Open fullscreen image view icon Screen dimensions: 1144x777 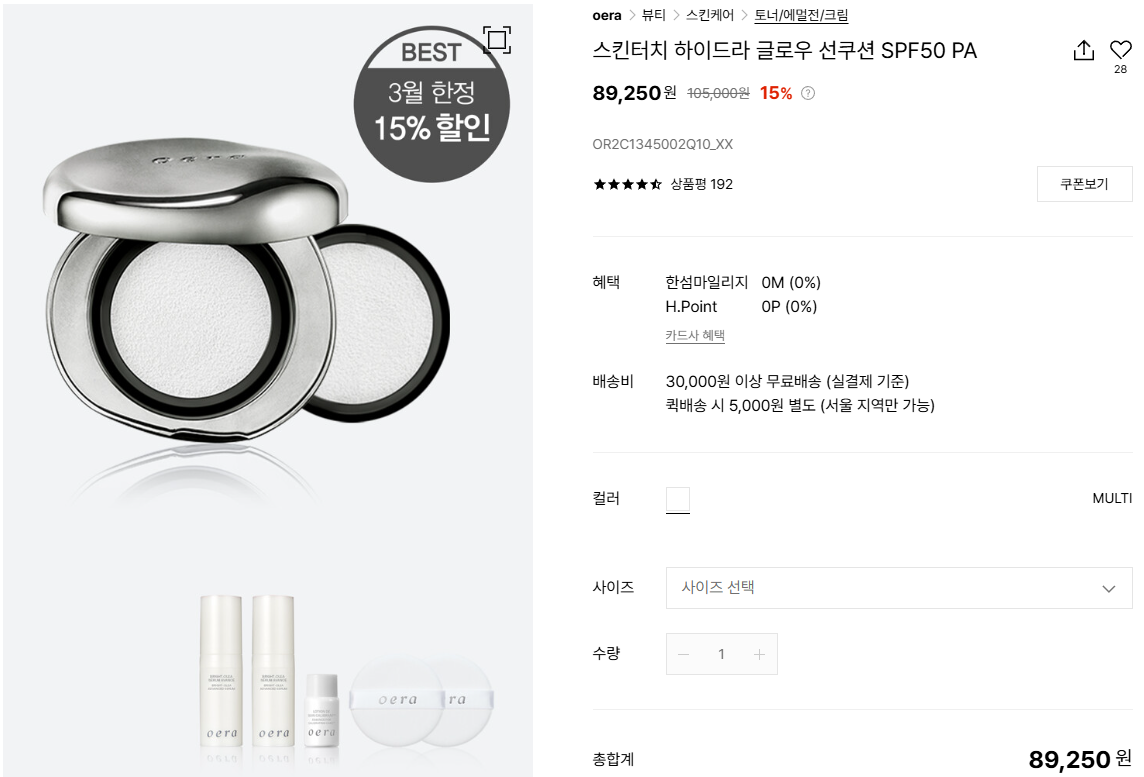tap(497, 39)
